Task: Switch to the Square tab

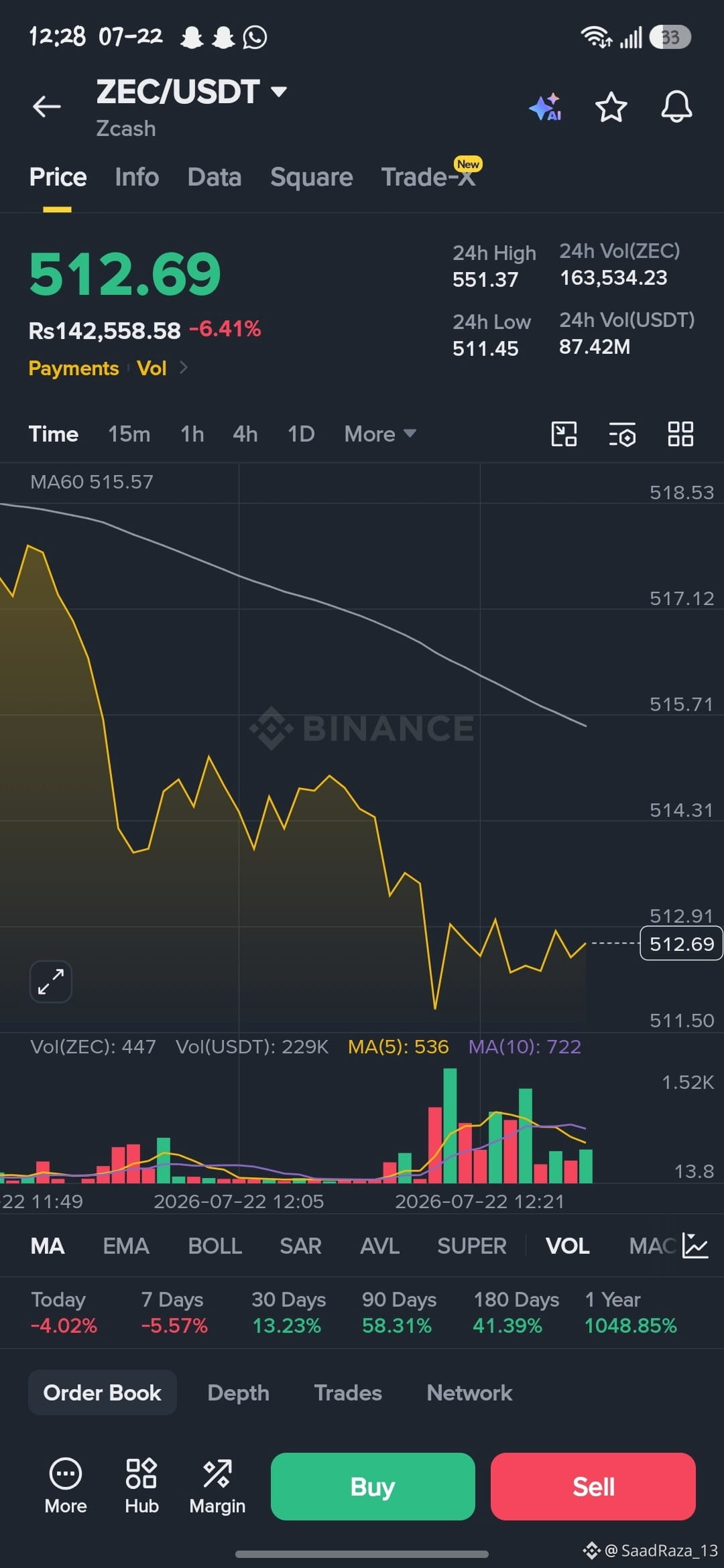Action: click(312, 177)
